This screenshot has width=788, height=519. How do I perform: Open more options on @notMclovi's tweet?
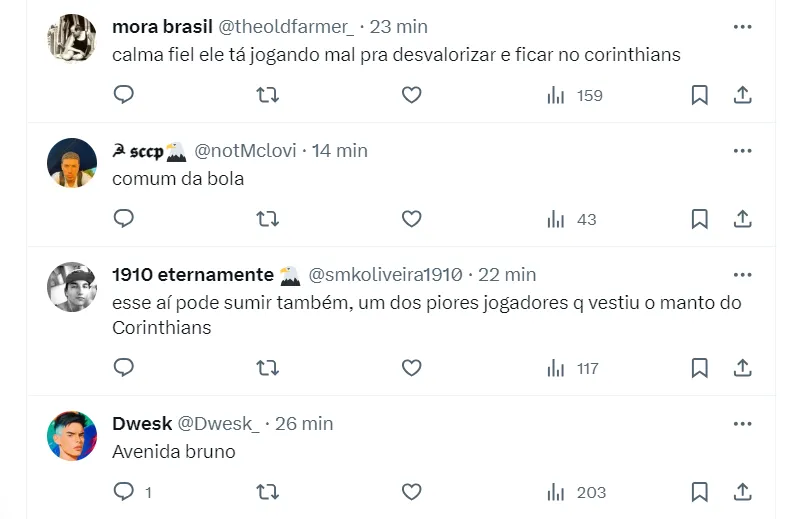pos(742,151)
